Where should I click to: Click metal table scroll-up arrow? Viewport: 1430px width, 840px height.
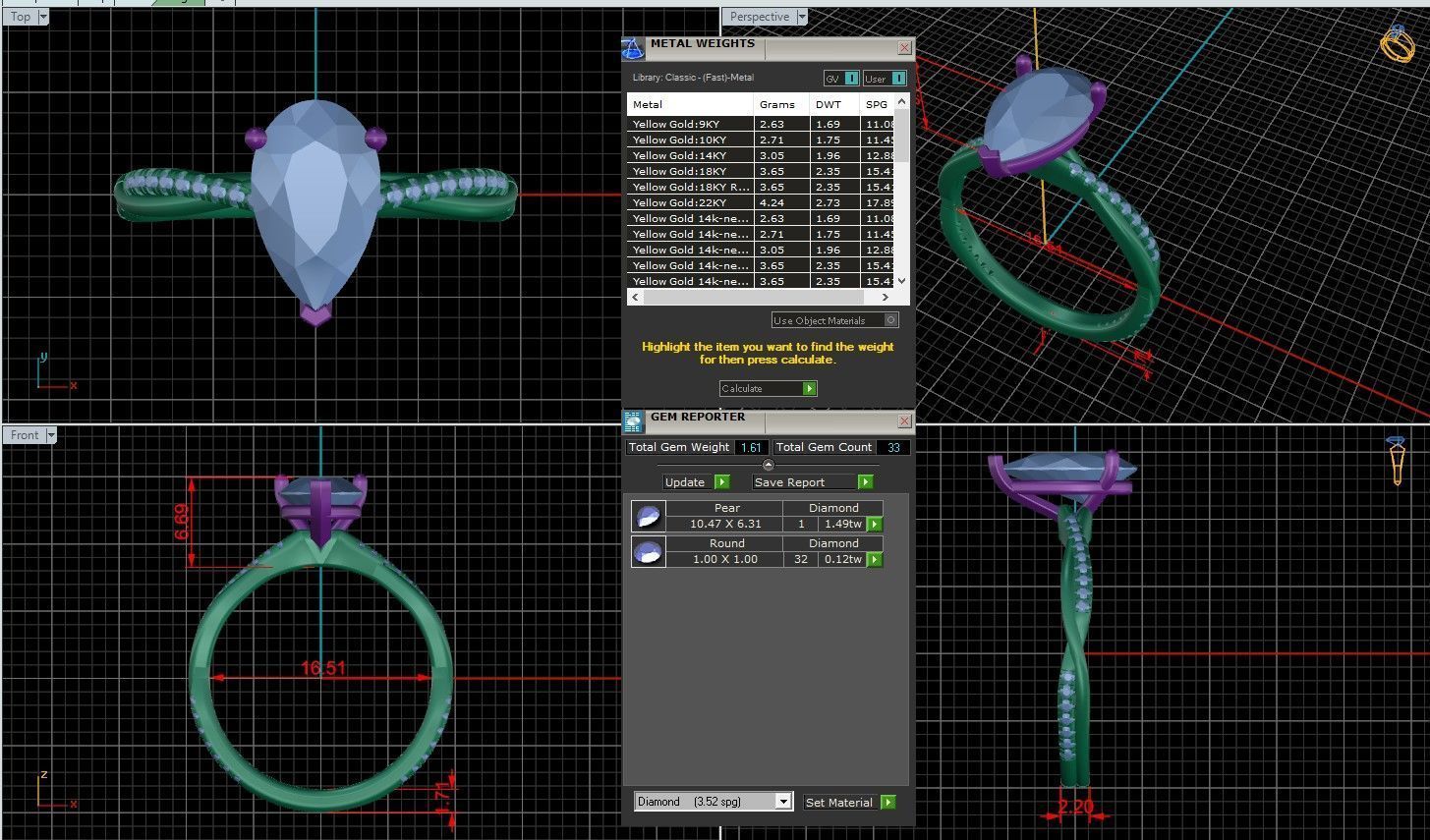pyautogui.click(x=902, y=104)
